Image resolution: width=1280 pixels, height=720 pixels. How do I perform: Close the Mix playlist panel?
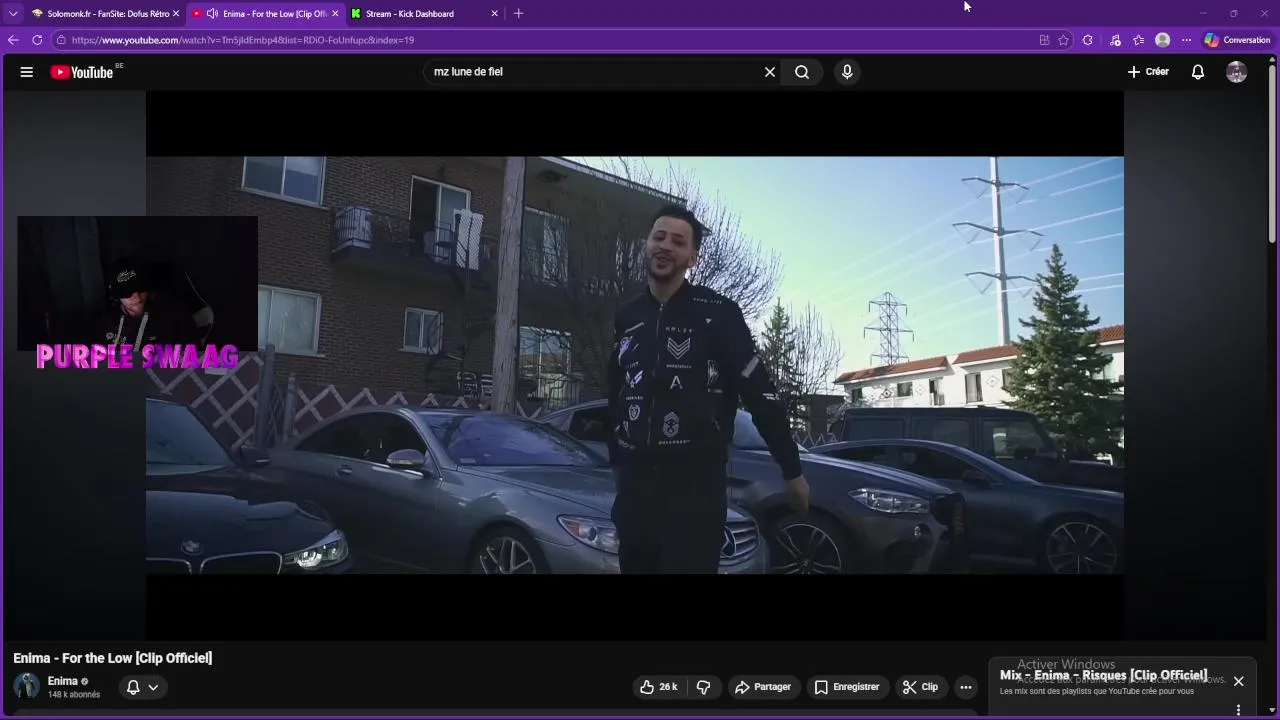click(1238, 681)
